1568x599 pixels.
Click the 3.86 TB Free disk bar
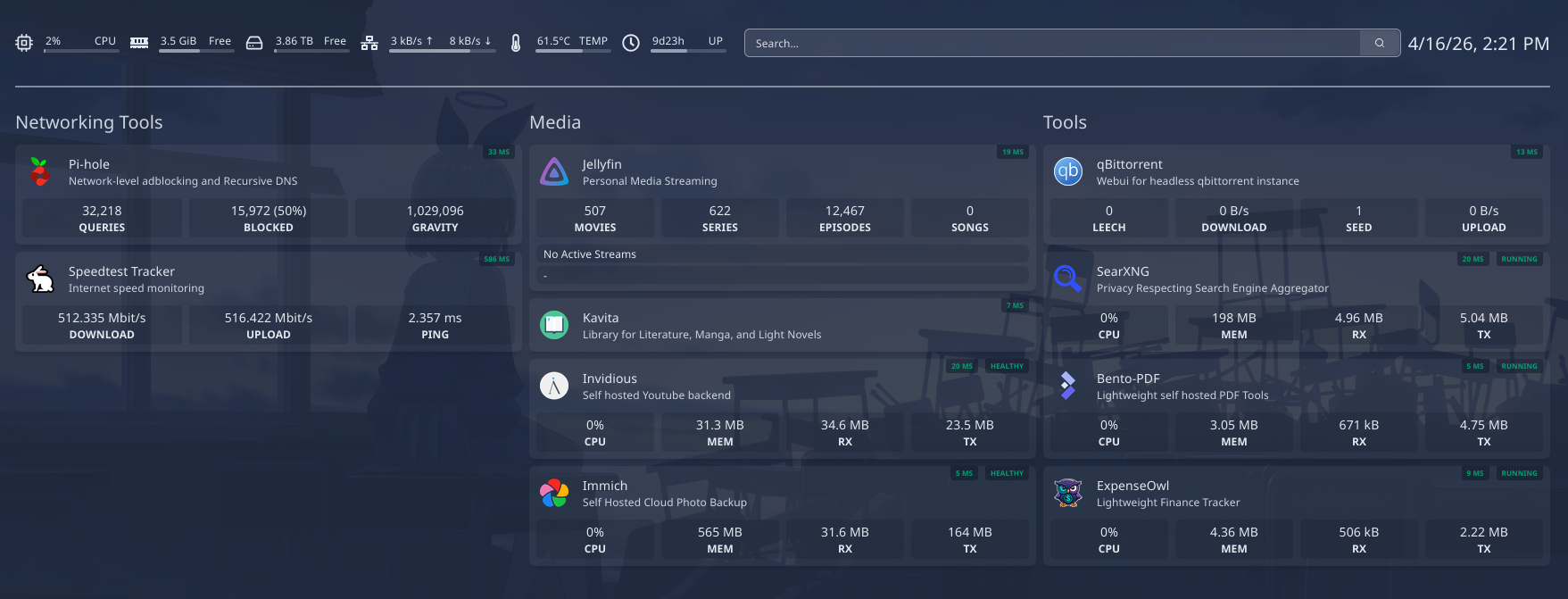[311, 51]
